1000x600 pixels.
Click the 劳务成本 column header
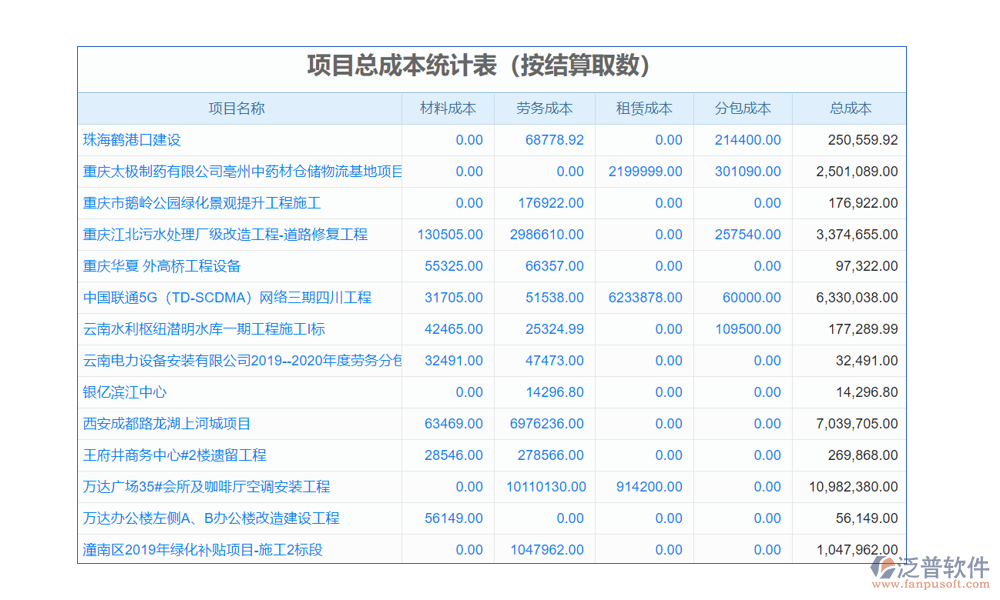[544, 108]
